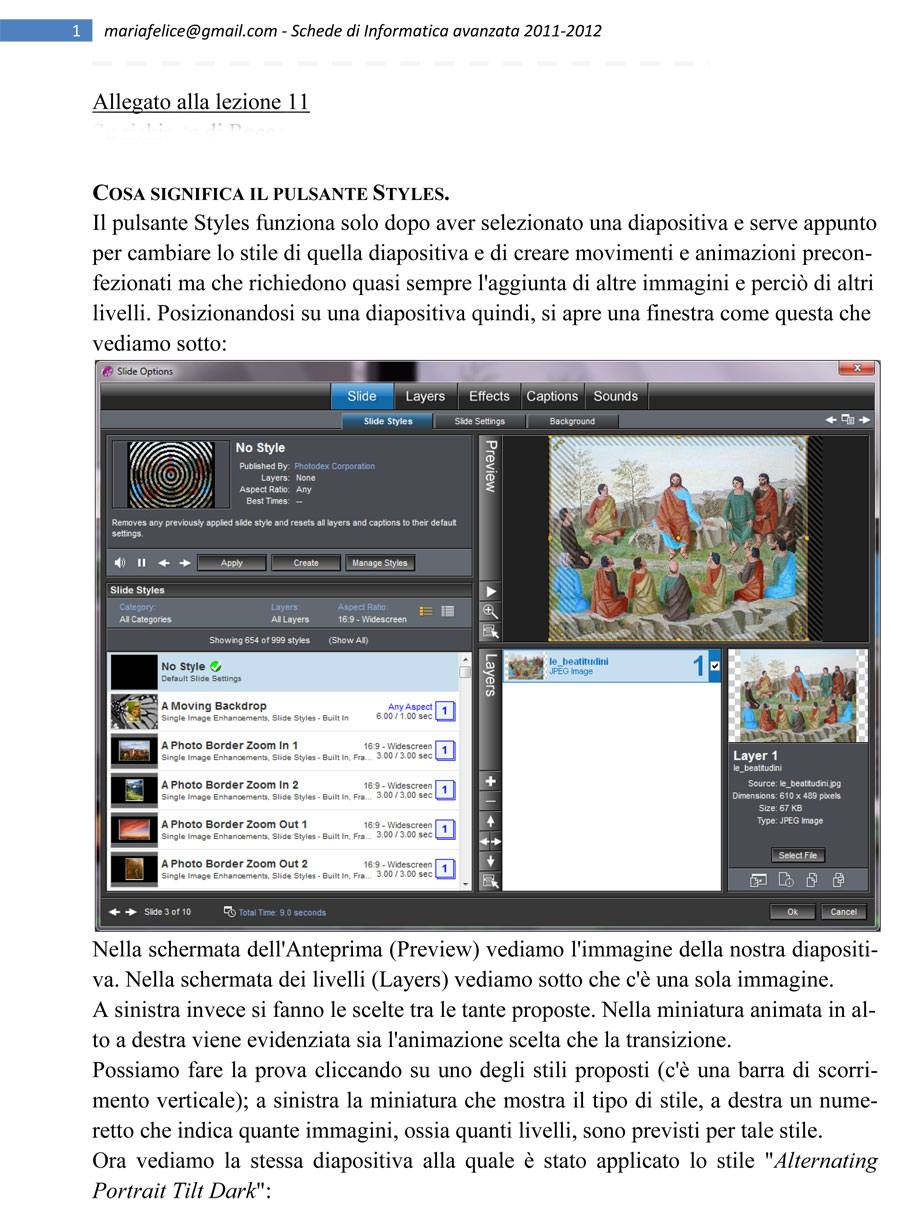Click the Total Time: 9.0 seconds text
Viewport: 900px width, 1218px height.
(x=282, y=912)
